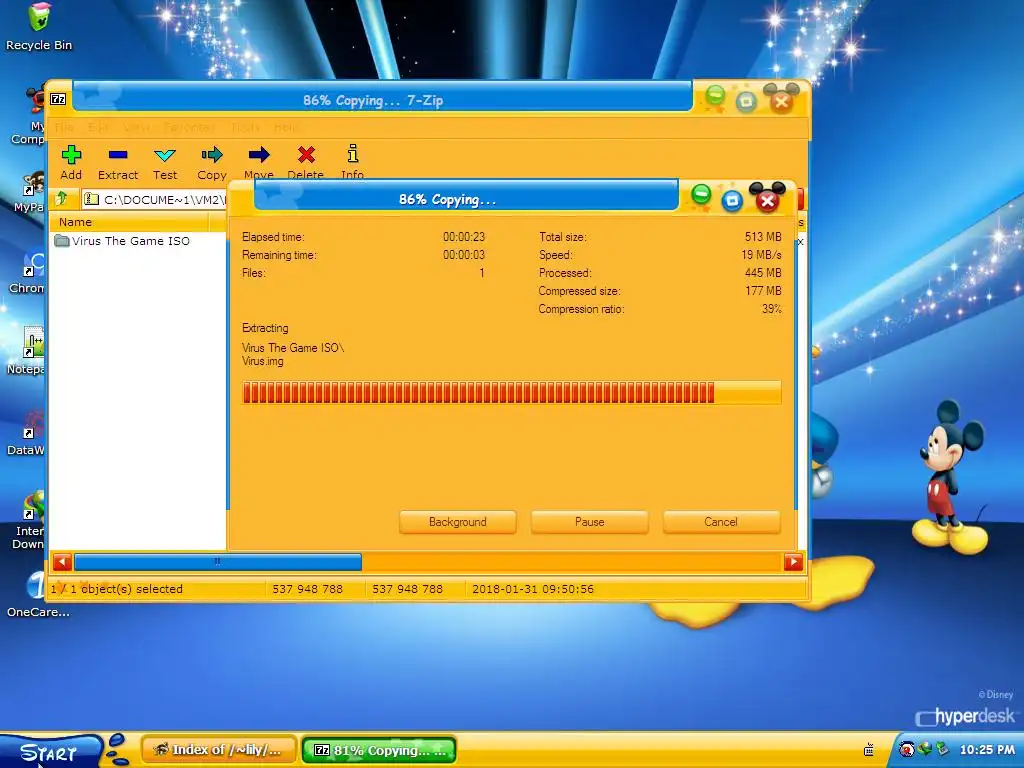Click the red round system tray icon
This screenshot has height=768, width=1024.
(906, 749)
